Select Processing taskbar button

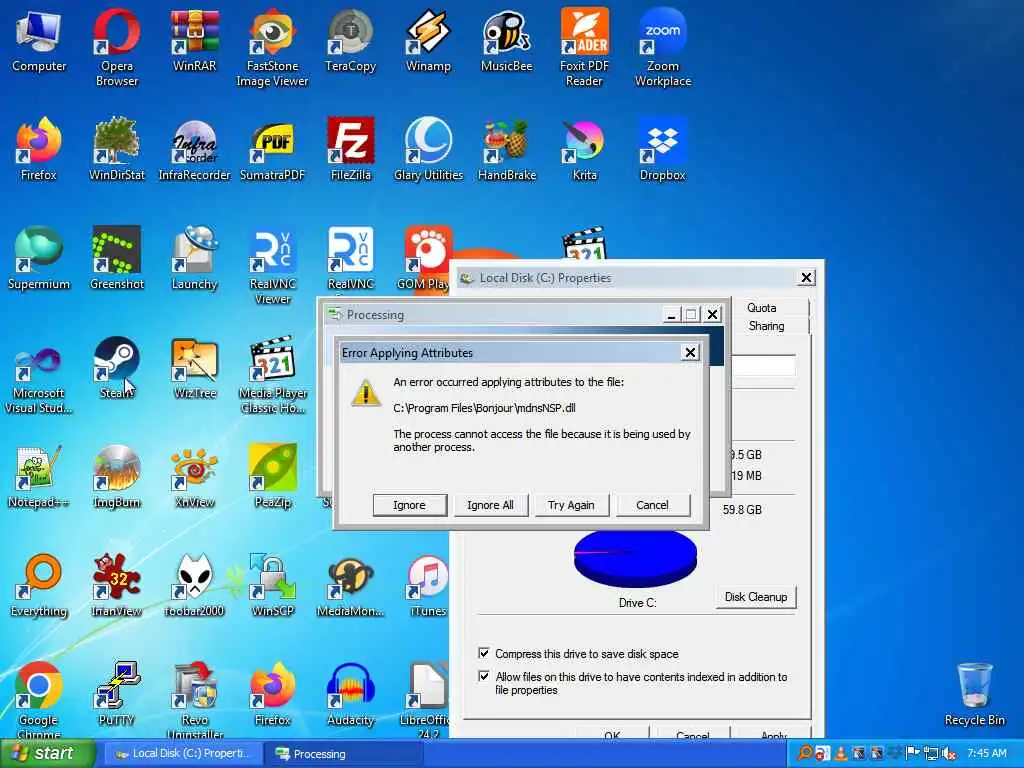pos(344,754)
